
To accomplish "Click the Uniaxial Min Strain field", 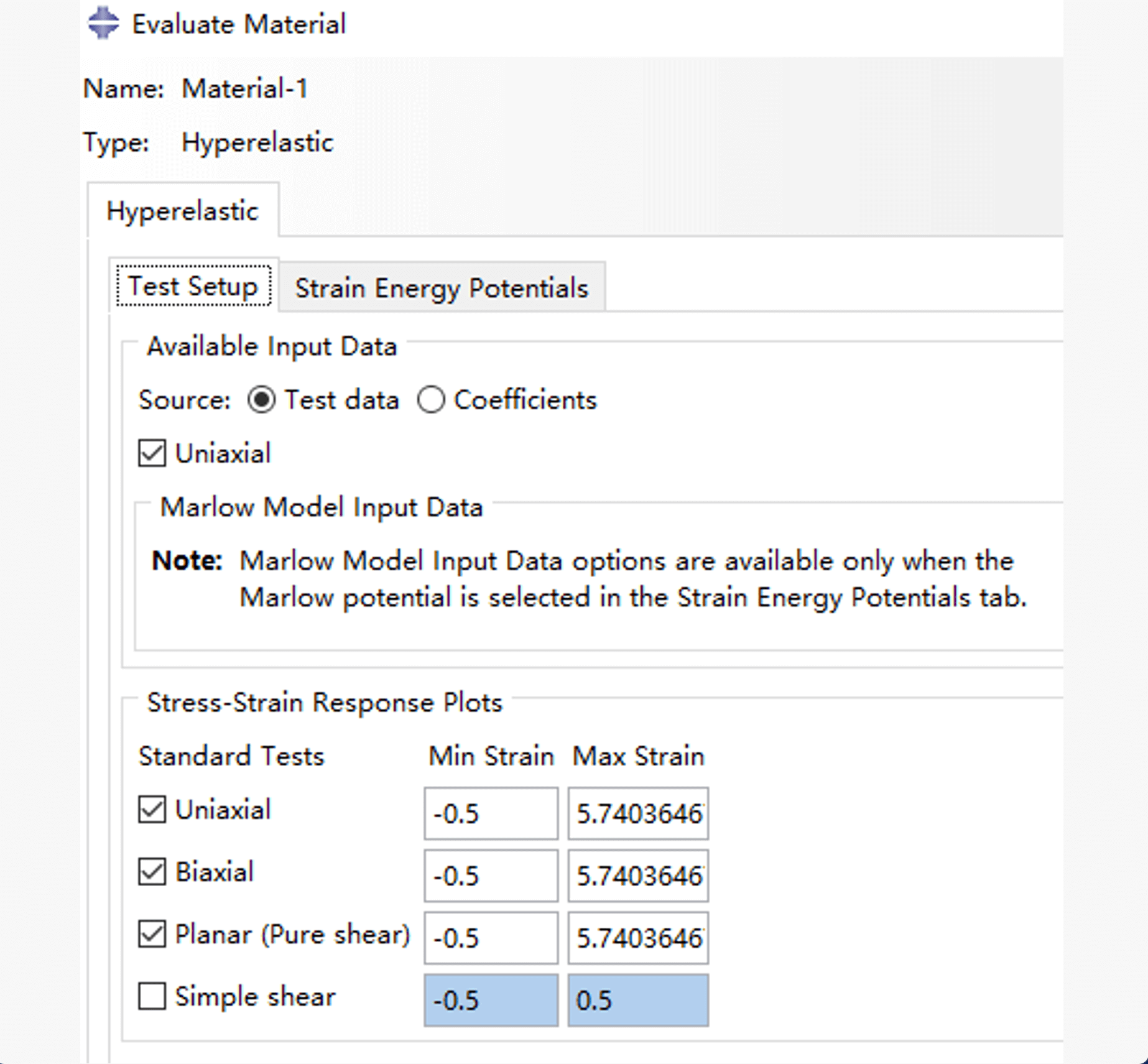I will 491,813.
